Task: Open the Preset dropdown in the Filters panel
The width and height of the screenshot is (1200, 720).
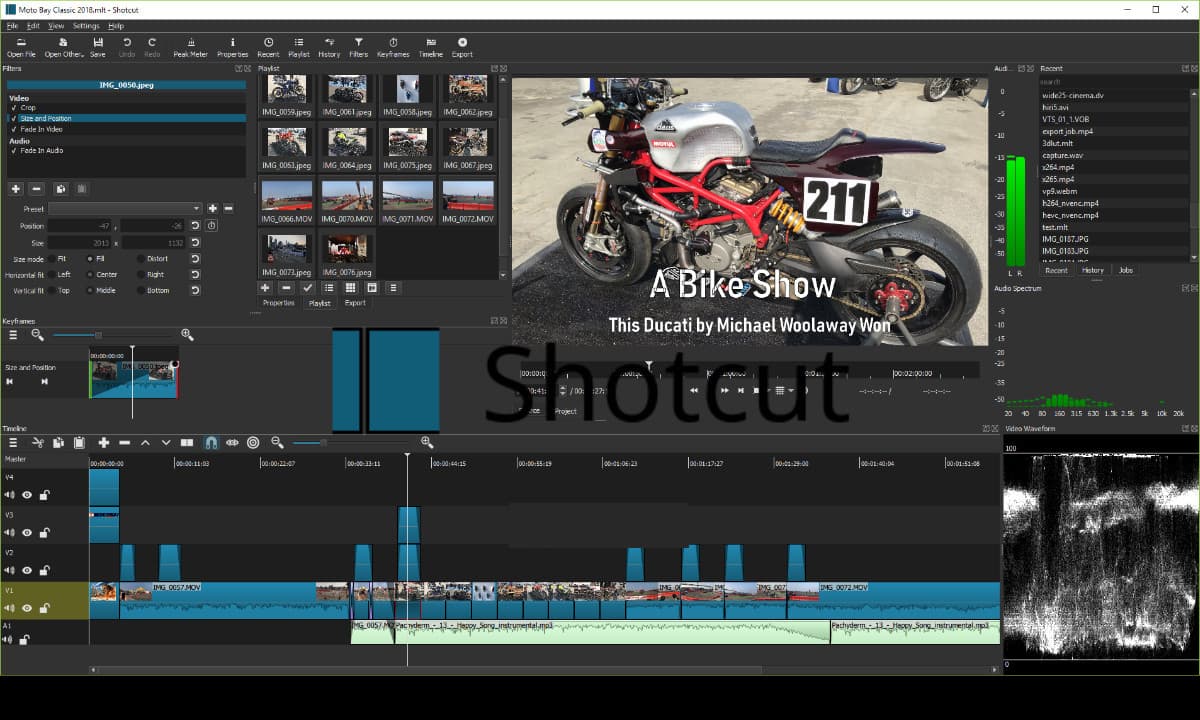Action: [125, 208]
